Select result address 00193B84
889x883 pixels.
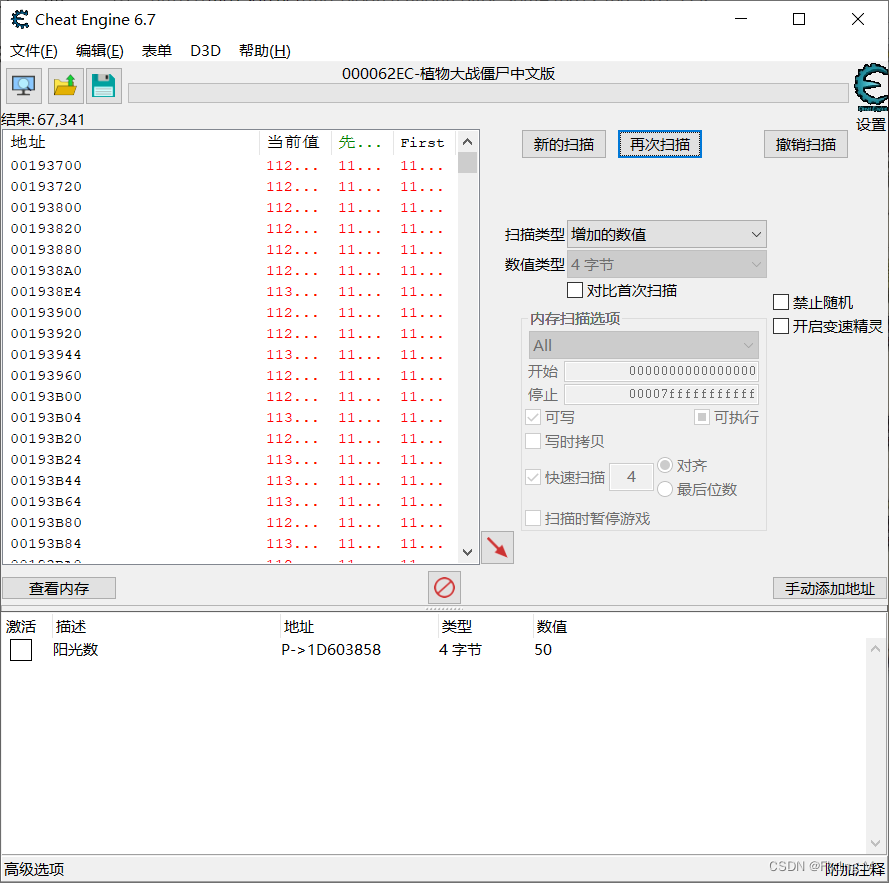point(46,543)
